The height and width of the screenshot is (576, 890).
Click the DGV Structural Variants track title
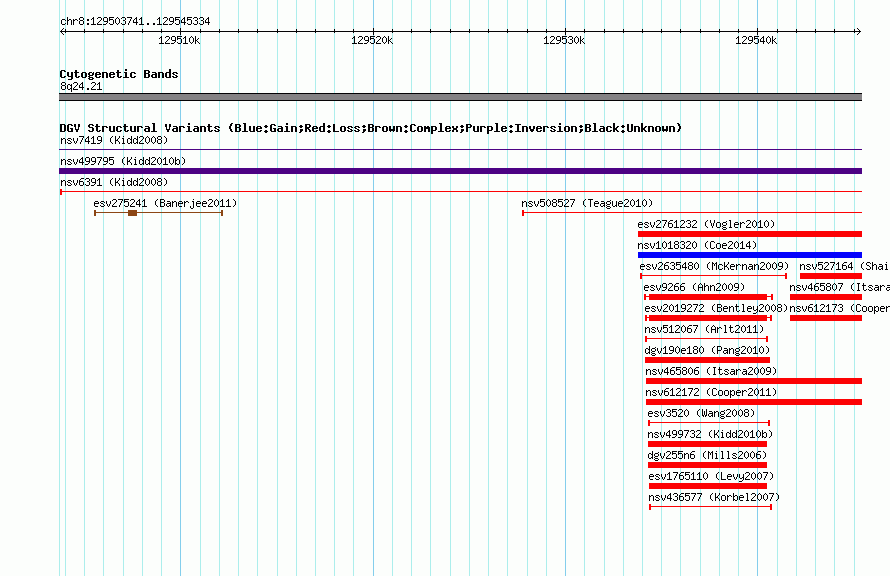tap(370, 128)
